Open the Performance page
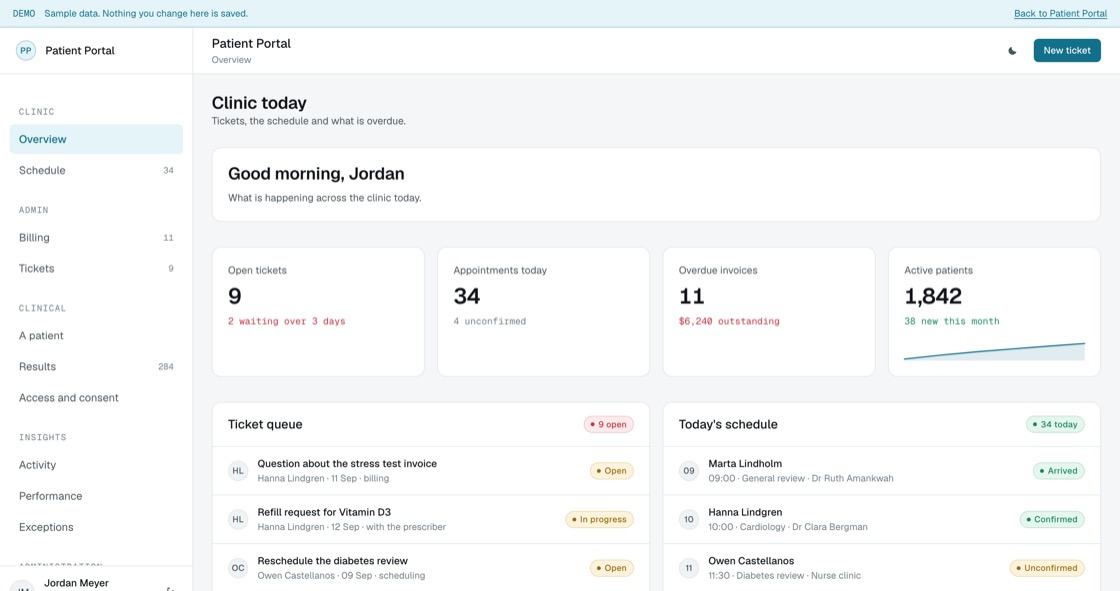Viewport: 1120px width, 591px height. (x=96, y=496)
